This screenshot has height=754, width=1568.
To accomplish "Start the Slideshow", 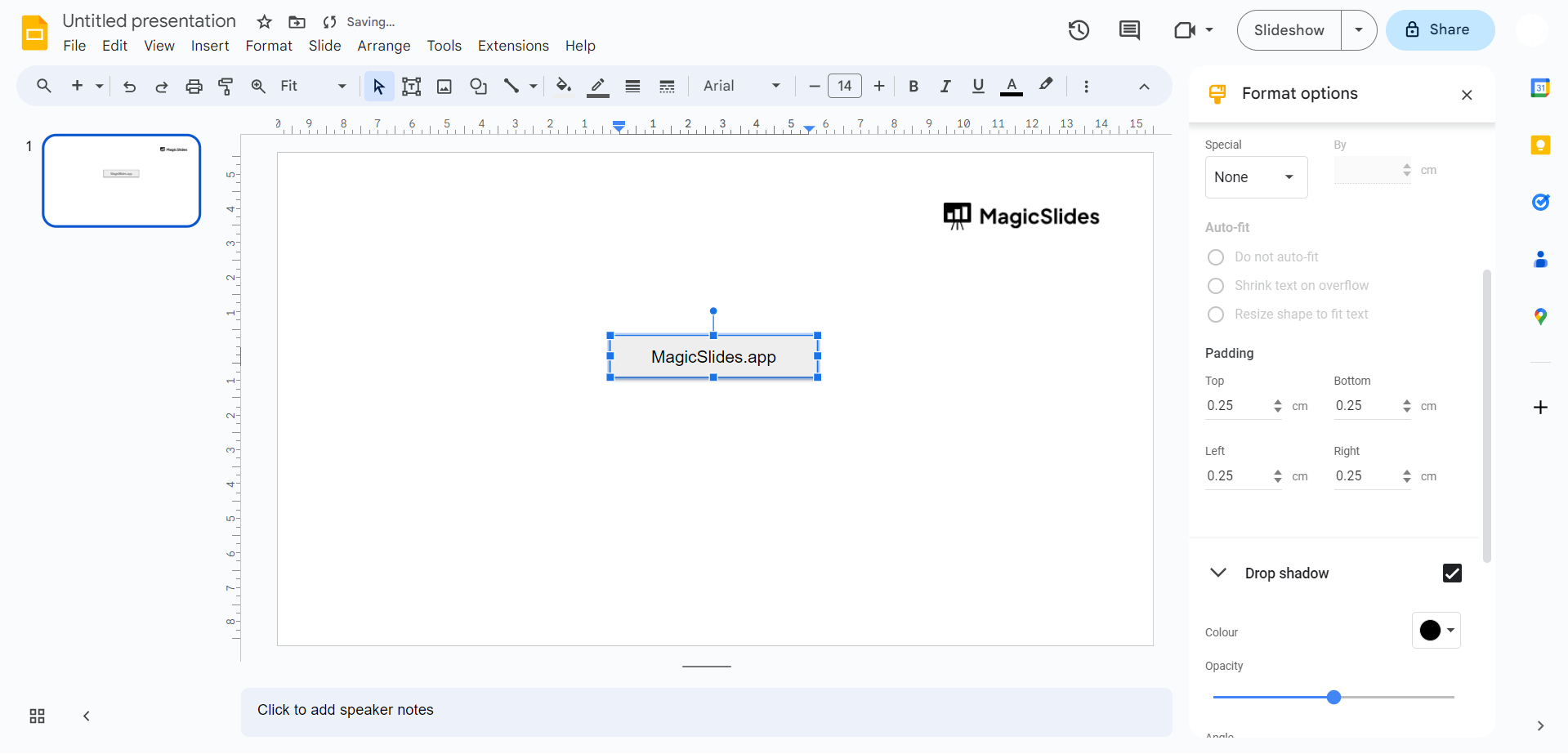I will [x=1289, y=30].
